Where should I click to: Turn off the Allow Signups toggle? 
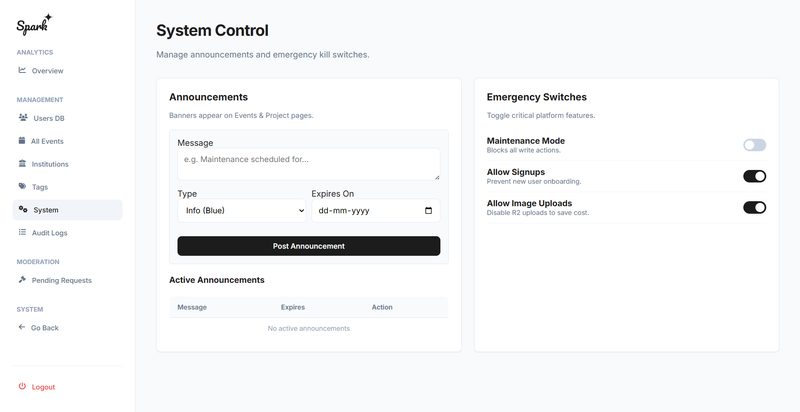click(x=754, y=176)
